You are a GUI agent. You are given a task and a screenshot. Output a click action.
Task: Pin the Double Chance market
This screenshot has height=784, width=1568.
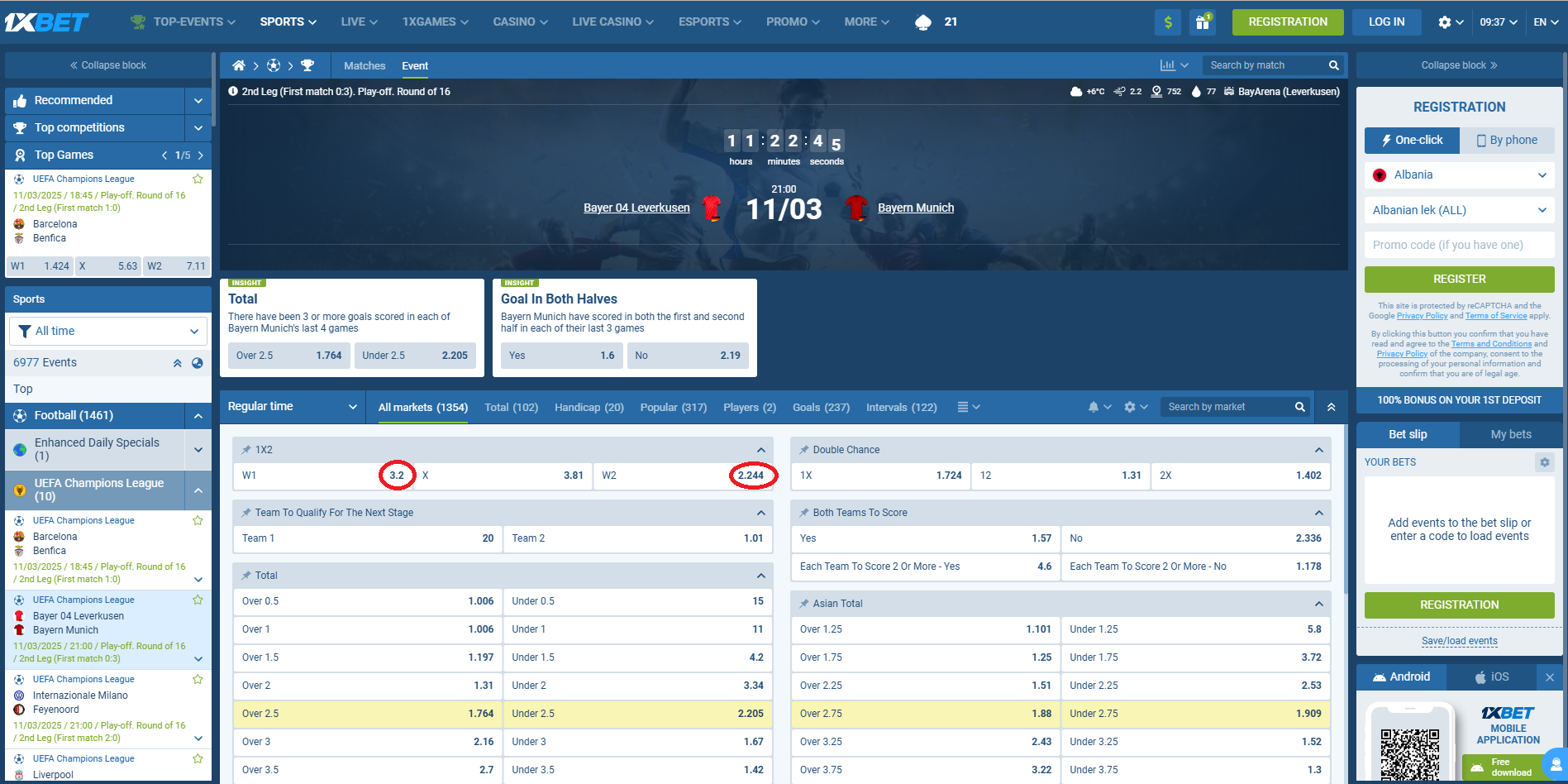coord(803,450)
